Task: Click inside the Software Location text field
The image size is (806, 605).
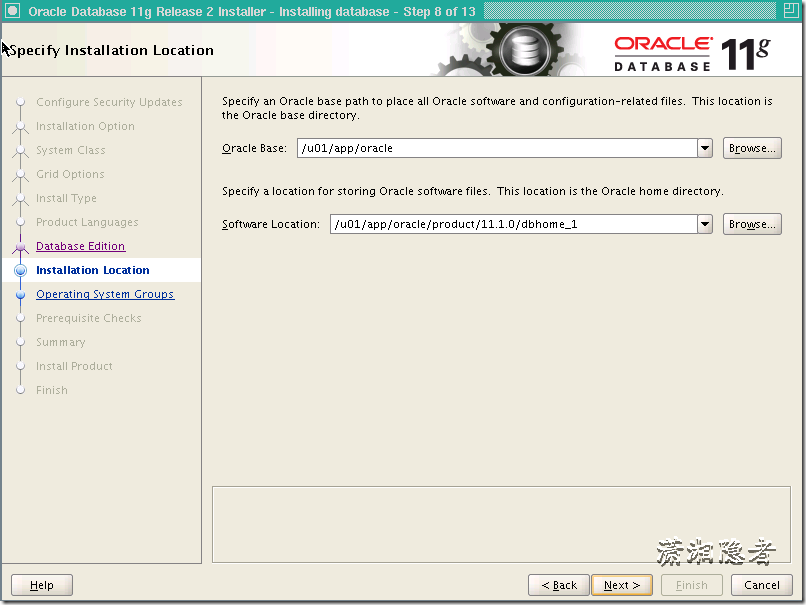Action: [x=500, y=224]
